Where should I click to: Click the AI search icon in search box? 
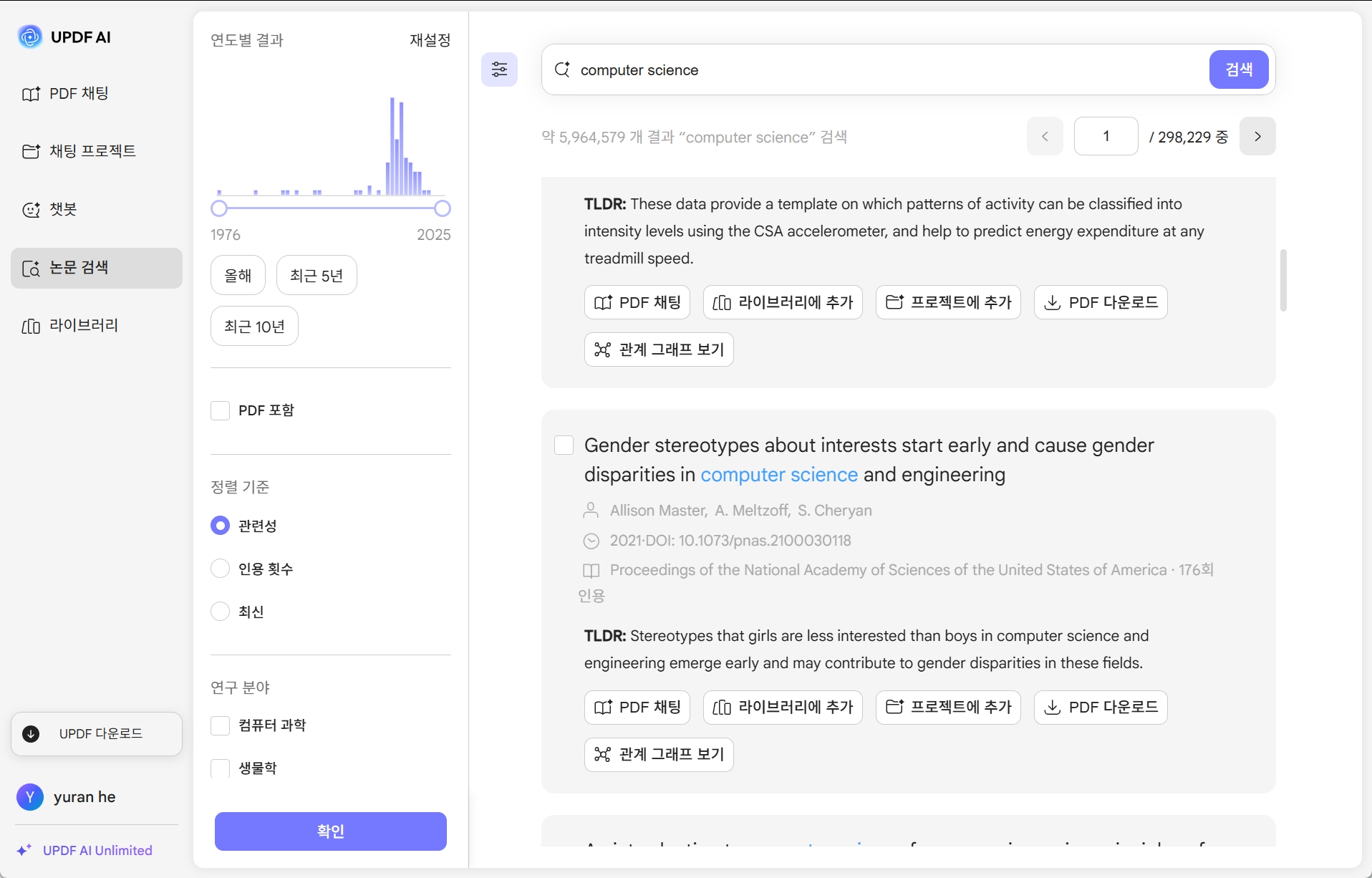pyautogui.click(x=563, y=69)
